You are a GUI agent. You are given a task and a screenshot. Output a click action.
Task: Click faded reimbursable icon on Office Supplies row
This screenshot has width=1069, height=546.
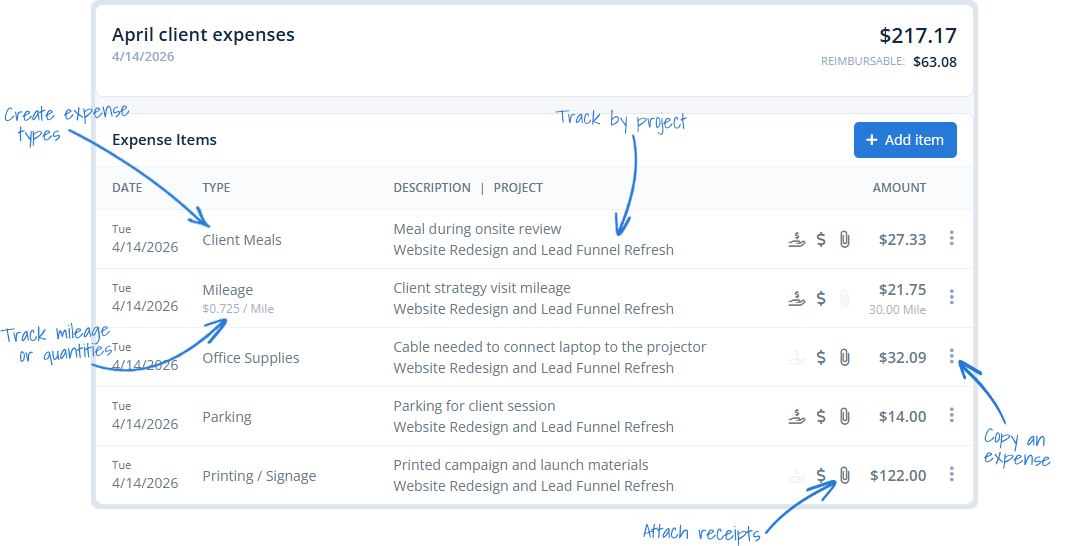point(796,357)
